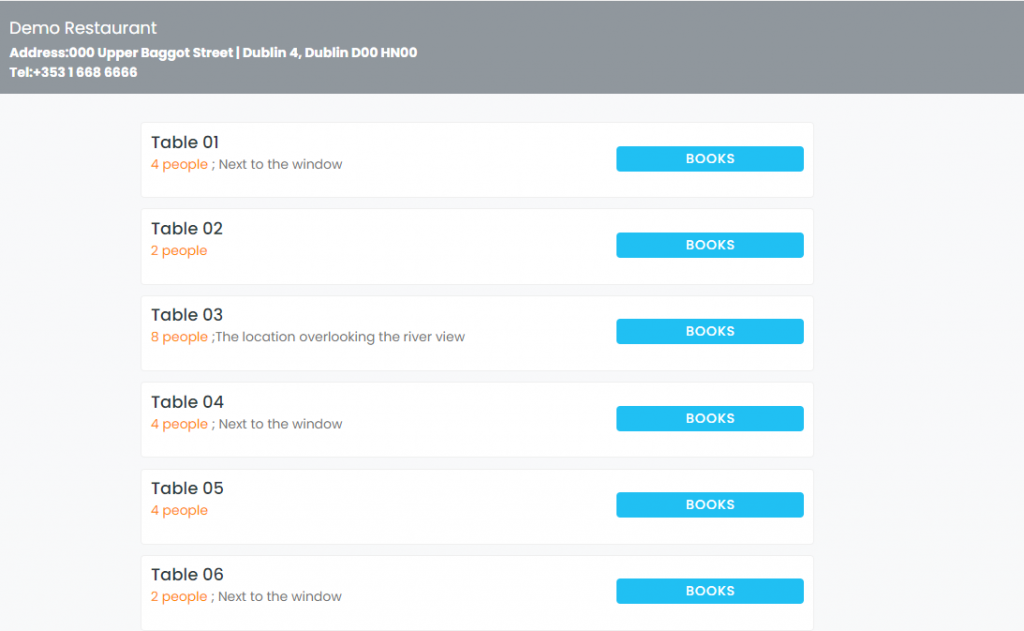Book Table 02 using BOOKS button
The width and height of the screenshot is (1024, 631).
click(710, 245)
